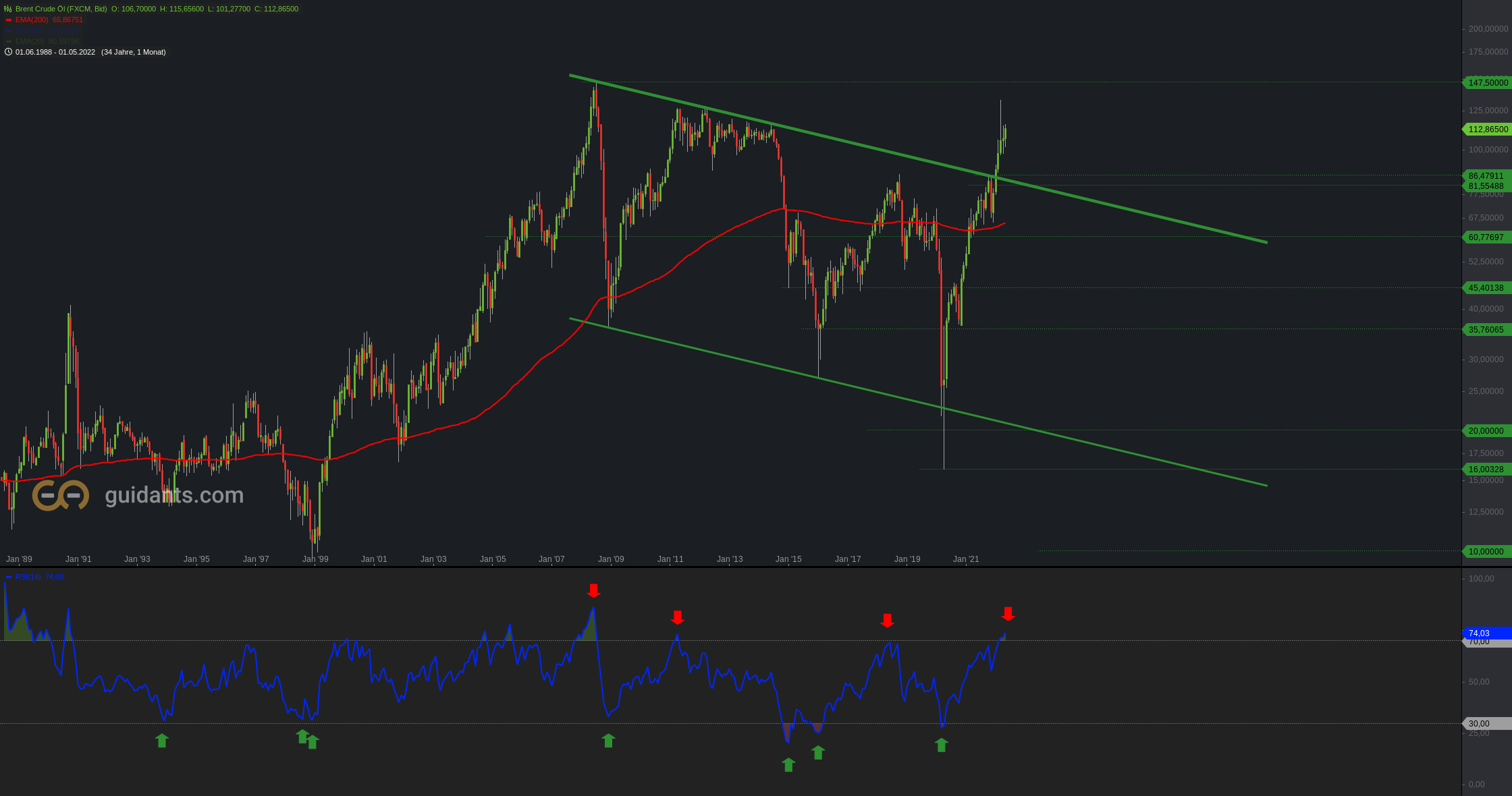Open the 01.06.1988 - 01.05.2022 time range selector
The image size is (1512, 796).
55,52
